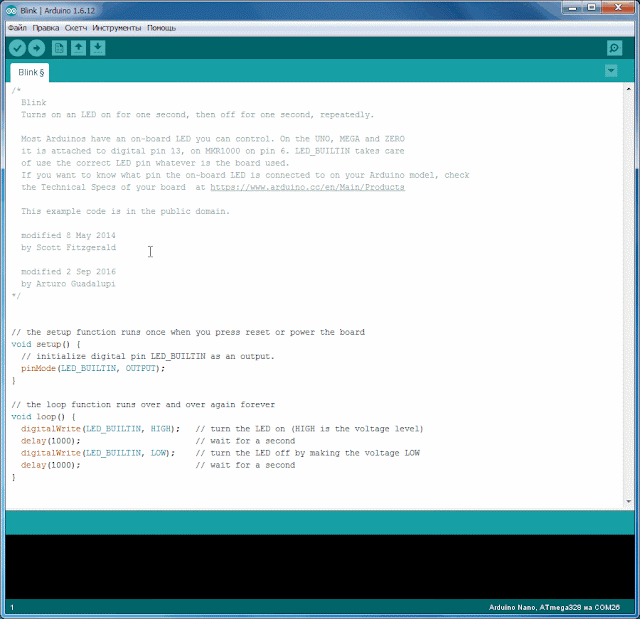Click the editor scrollbar up arrow

coord(628,89)
